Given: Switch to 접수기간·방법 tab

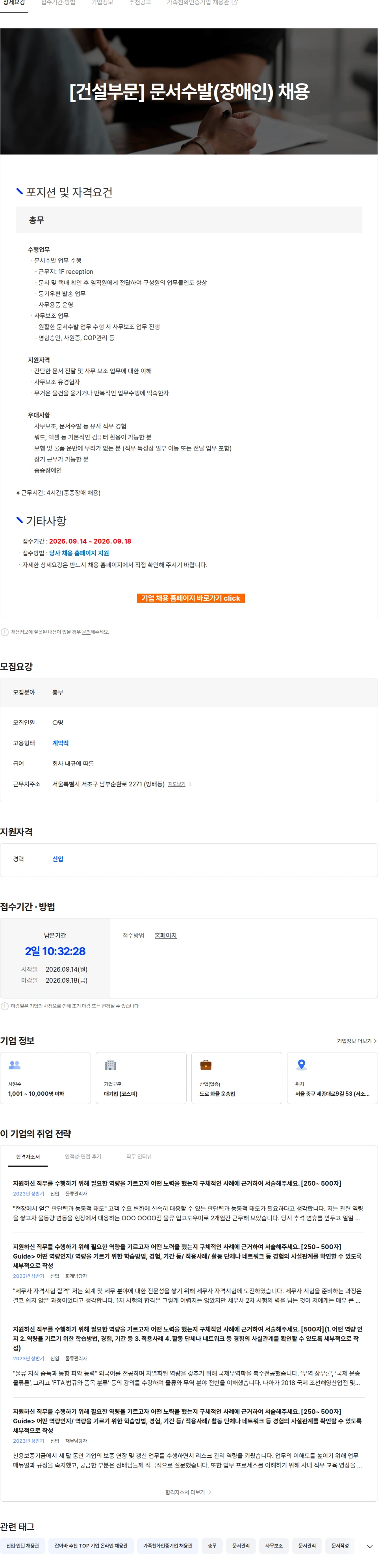Looking at the screenshot, I should coord(58,3).
